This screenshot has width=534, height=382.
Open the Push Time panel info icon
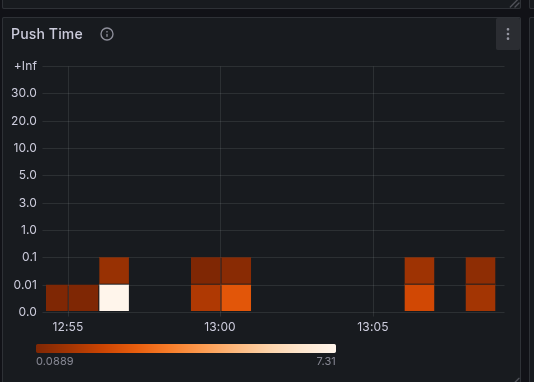coord(107,34)
